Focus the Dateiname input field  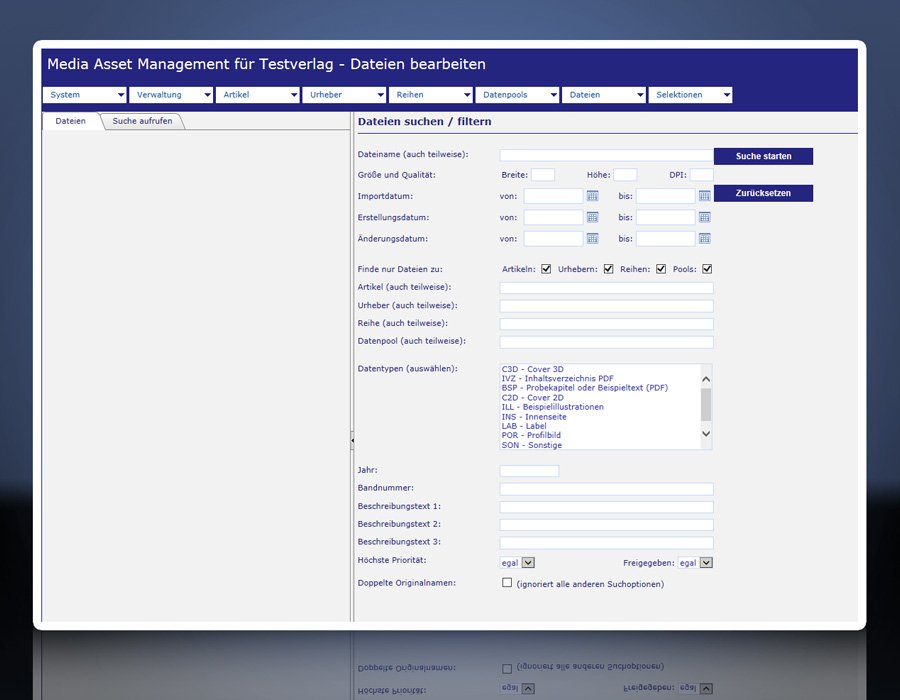607,155
